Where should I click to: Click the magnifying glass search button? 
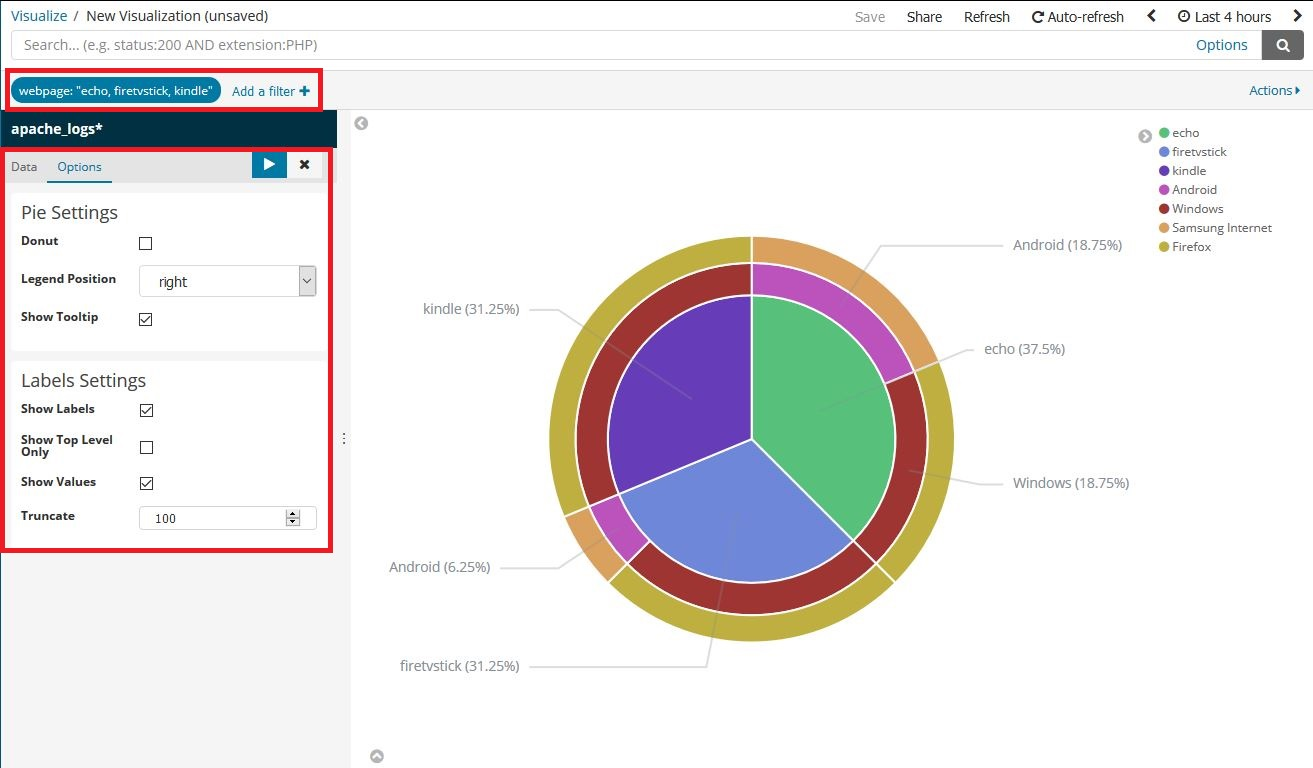pyautogui.click(x=1281, y=45)
